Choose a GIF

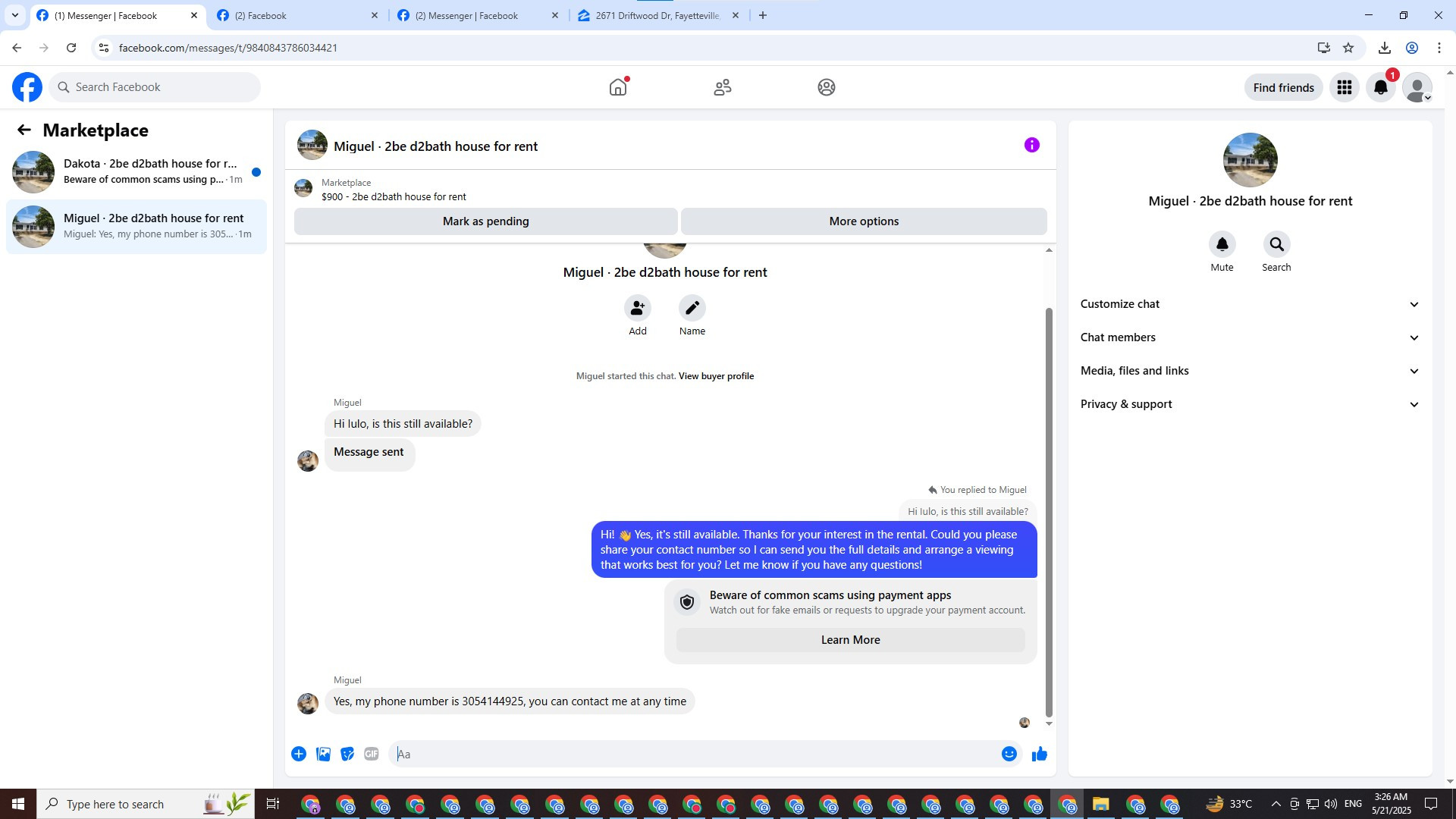(372, 754)
